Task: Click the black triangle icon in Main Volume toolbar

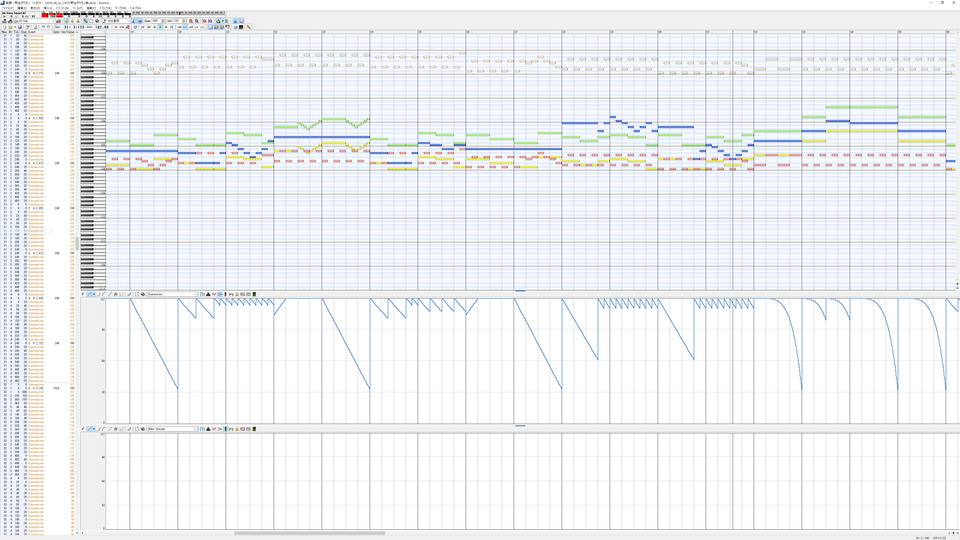Action: pyautogui.click(x=208, y=429)
